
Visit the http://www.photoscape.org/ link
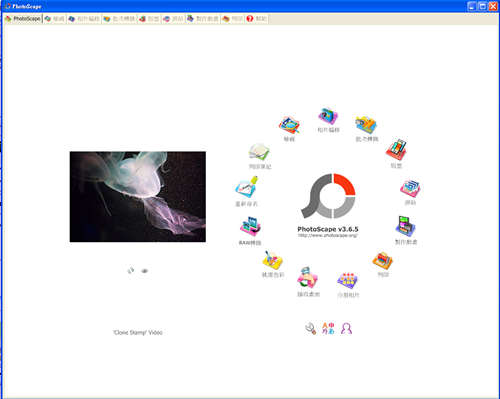(328, 235)
